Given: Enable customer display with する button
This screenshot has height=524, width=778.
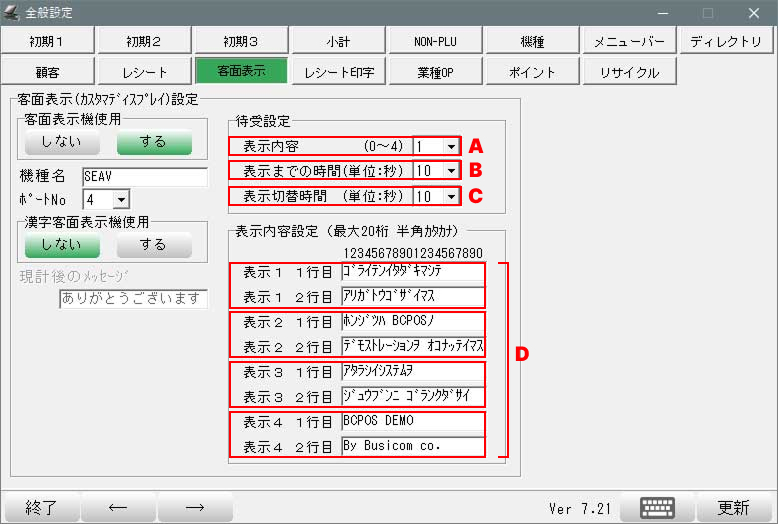Looking at the screenshot, I should [153, 142].
